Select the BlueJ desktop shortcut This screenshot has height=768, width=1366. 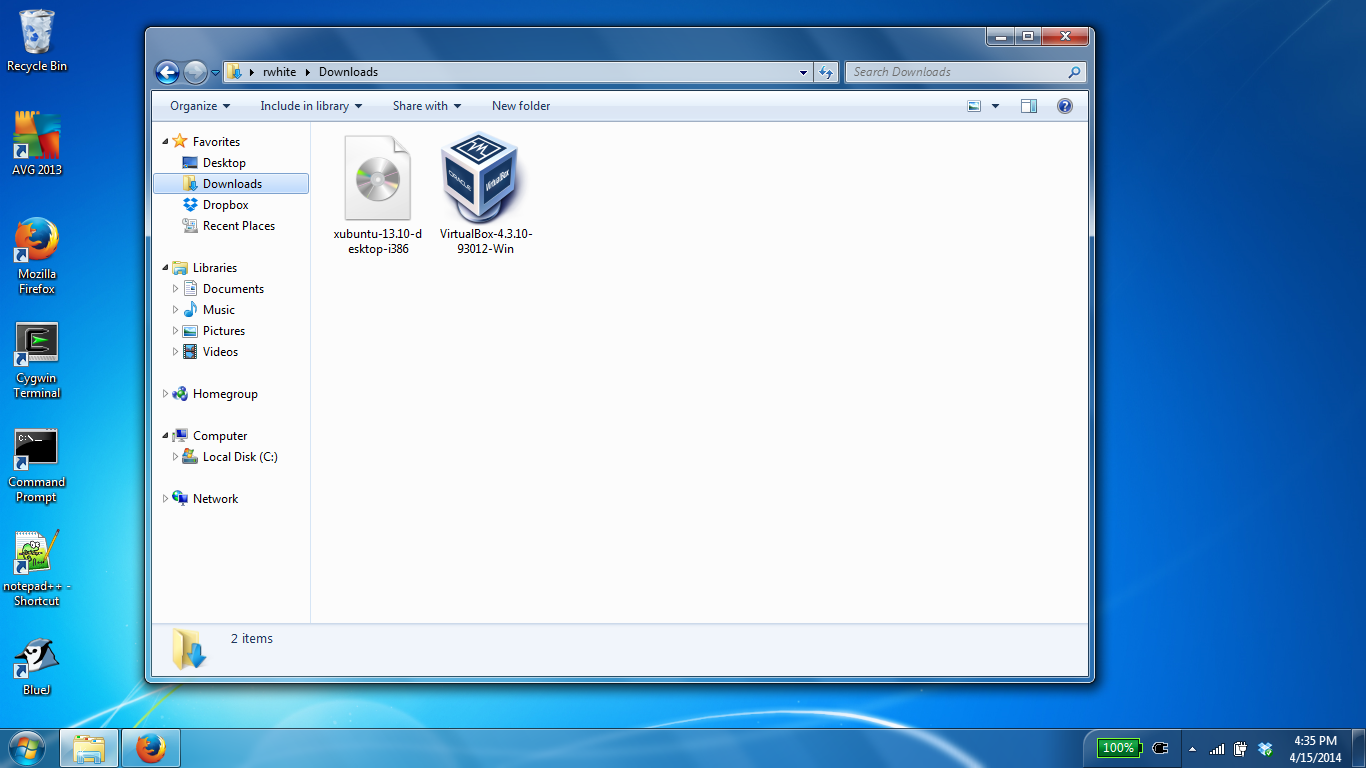tap(37, 667)
